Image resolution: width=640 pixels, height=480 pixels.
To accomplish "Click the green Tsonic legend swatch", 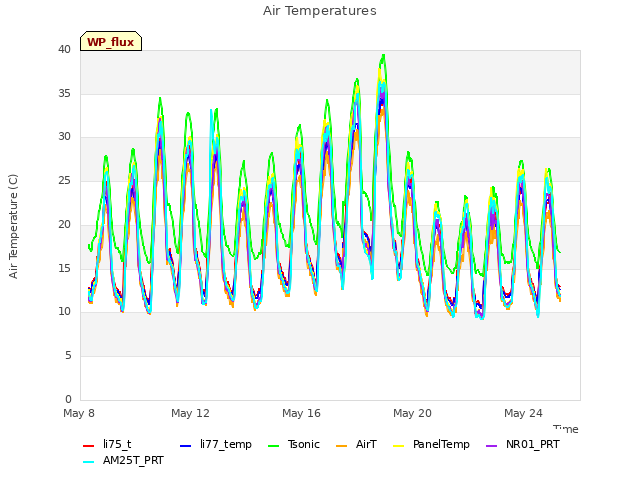I will pyautogui.click(x=273, y=446).
